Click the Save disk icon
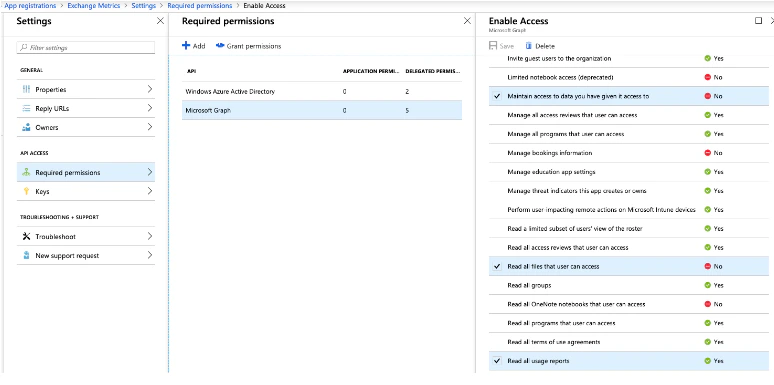The height and width of the screenshot is (385, 774). (x=493, y=46)
